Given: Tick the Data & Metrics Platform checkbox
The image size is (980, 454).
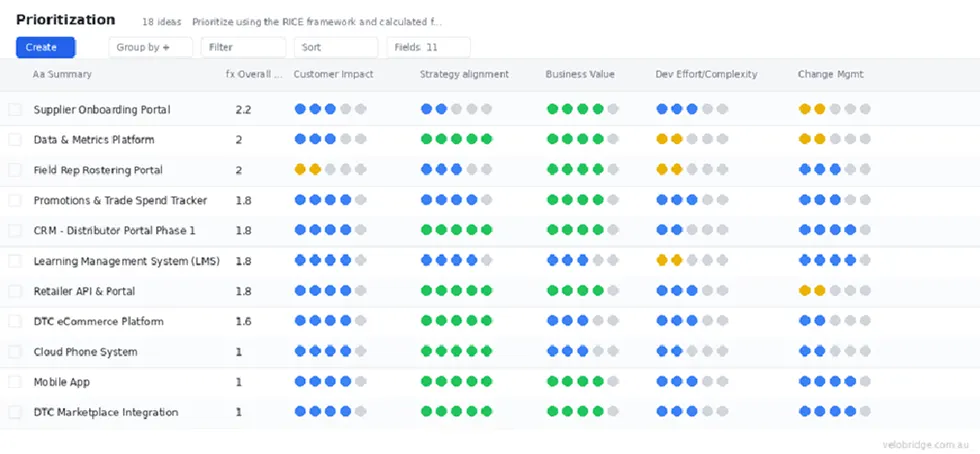Looking at the screenshot, I should (x=15, y=139).
